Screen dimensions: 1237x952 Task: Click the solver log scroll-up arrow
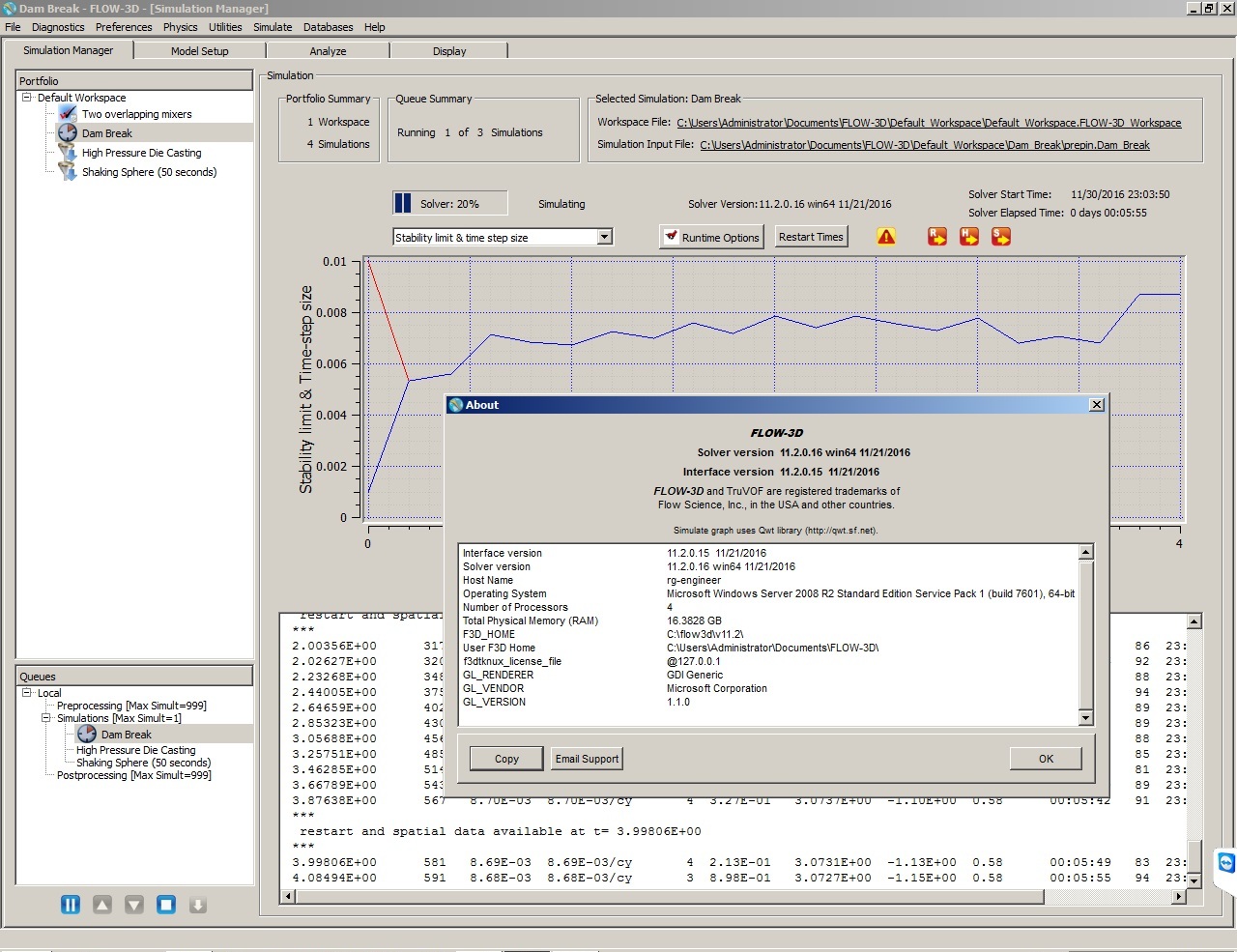pos(1194,621)
